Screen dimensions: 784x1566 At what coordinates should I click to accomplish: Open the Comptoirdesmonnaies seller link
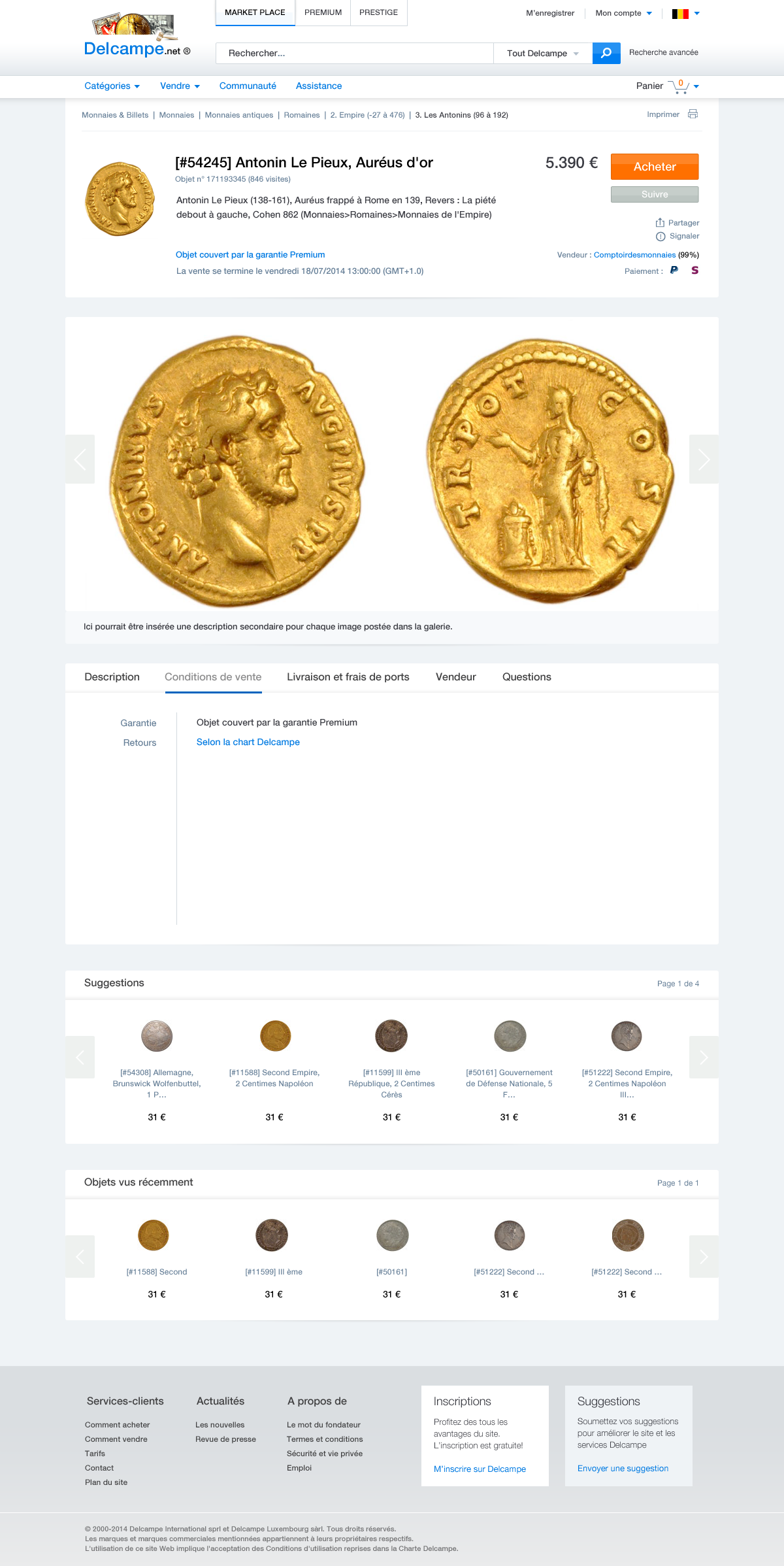click(634, 255)
